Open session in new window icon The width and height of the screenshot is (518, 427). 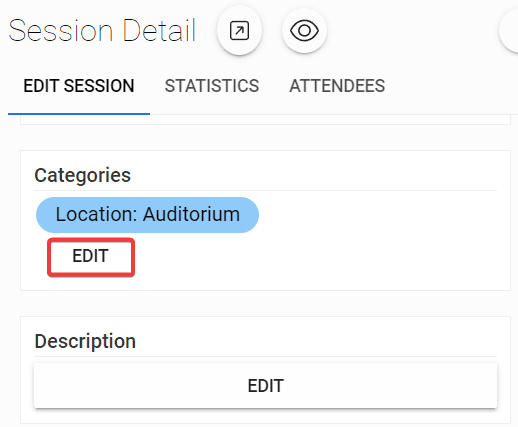pyautogui.click(x=239, y=31)
